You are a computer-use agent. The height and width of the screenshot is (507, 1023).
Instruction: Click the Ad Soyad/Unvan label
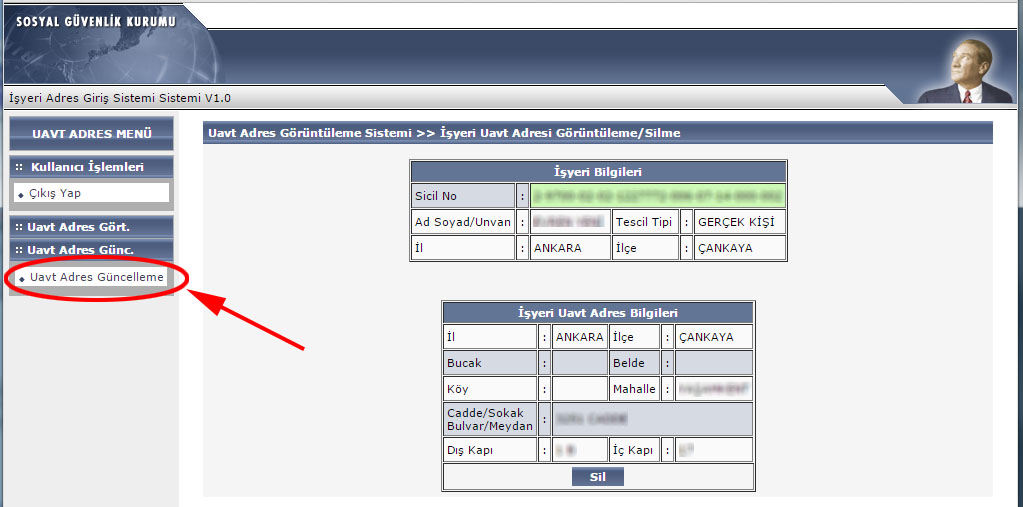(x=463, y=222)
